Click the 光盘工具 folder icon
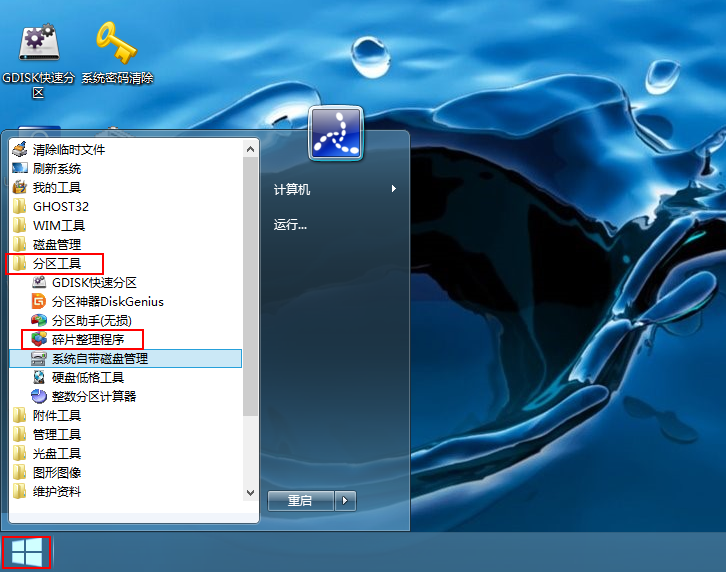726x572 pixels. click(x=19, y=453)
